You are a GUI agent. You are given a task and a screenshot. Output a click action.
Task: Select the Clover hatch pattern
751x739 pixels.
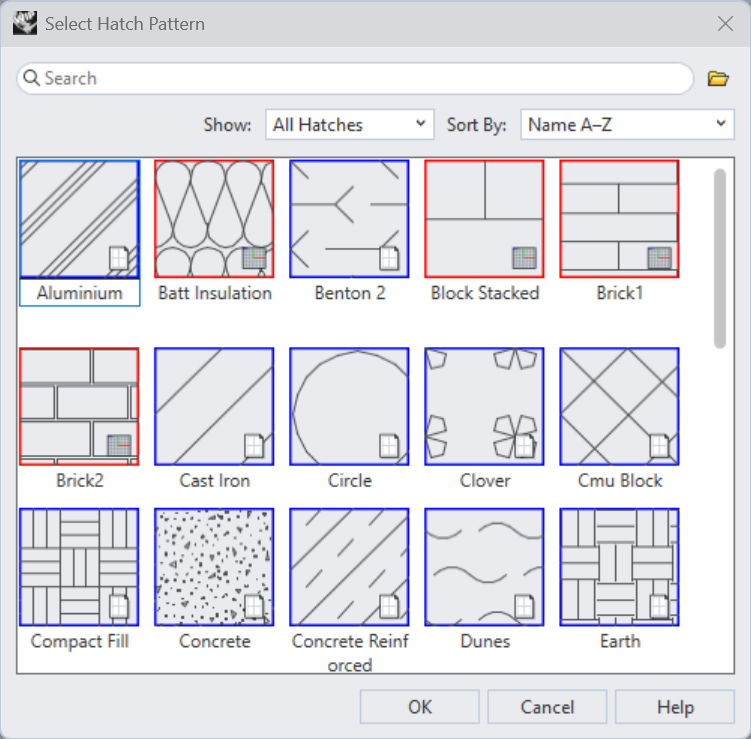click(x=484, y=406)
